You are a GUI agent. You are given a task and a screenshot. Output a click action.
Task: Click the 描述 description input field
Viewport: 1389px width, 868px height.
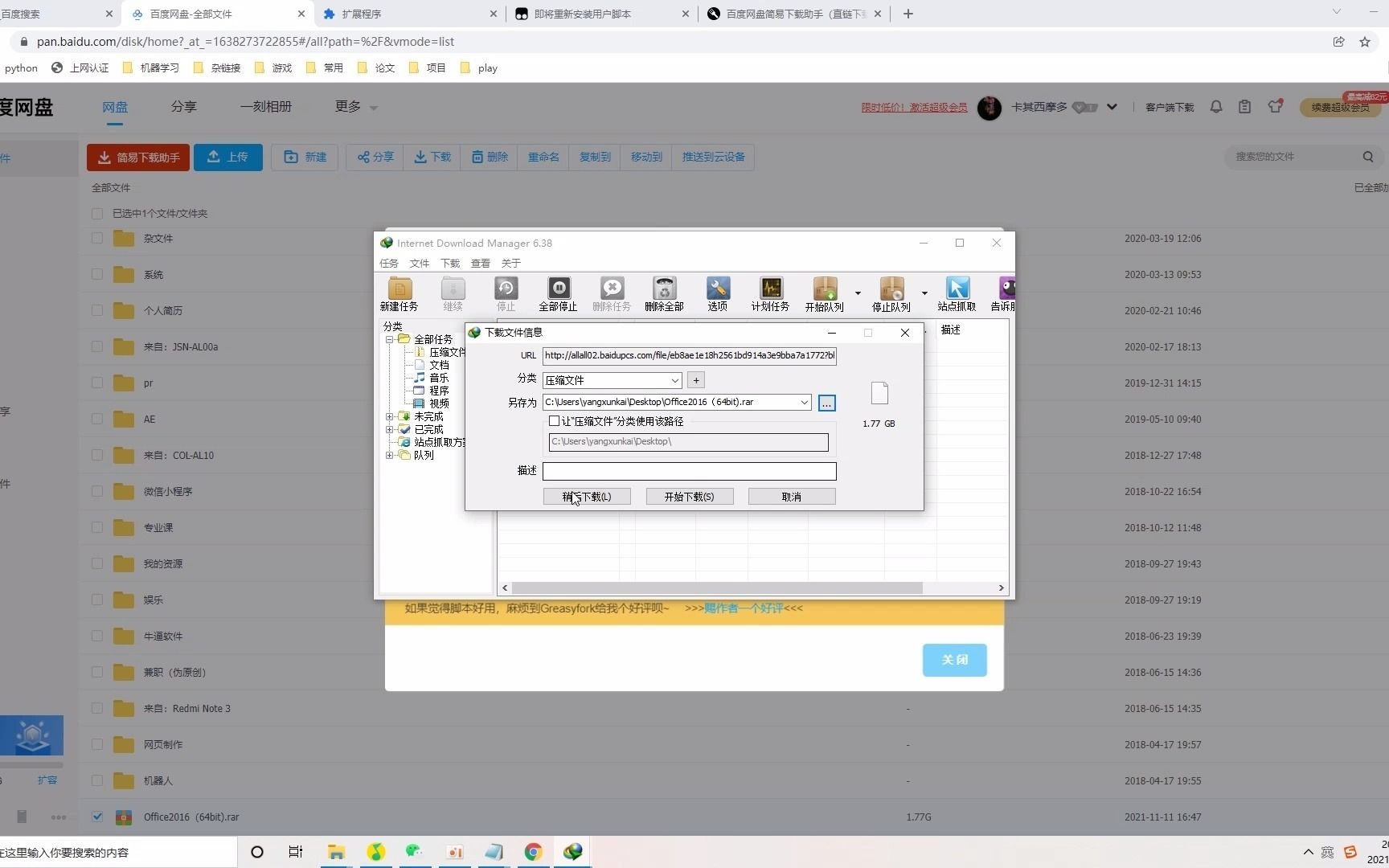(689, 471)
